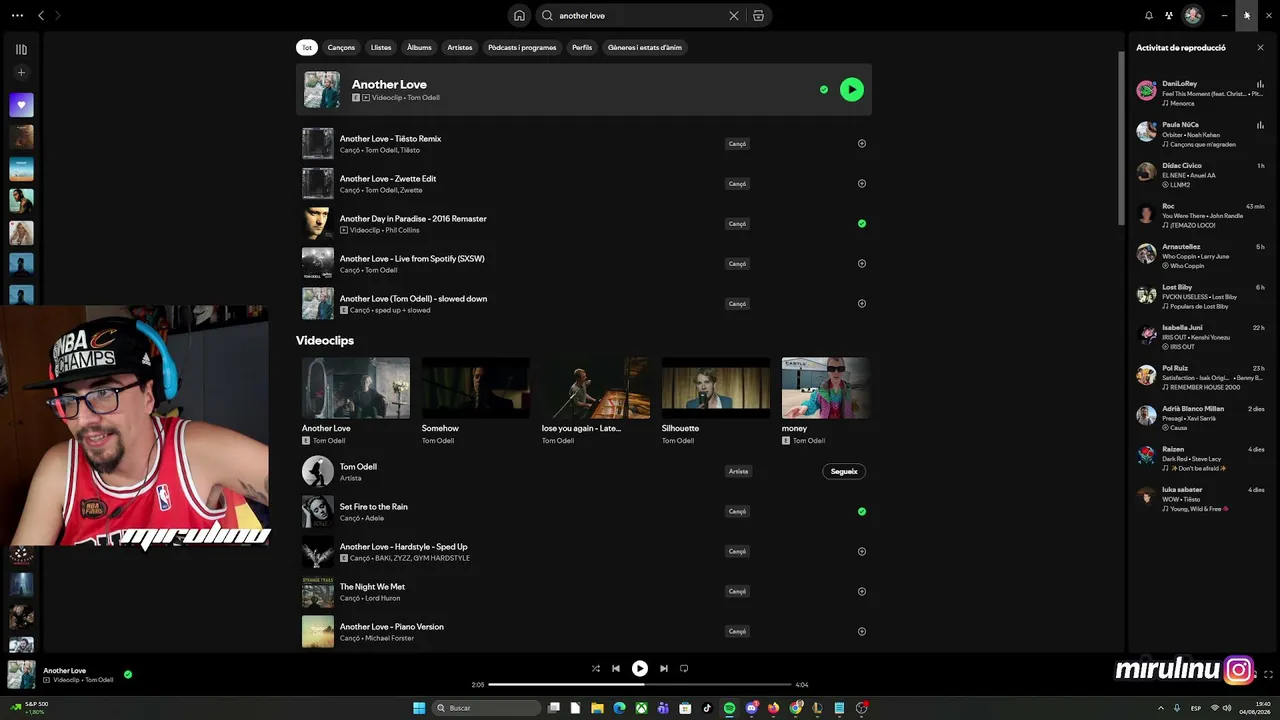Switch to Gèneres i estats d'ànim tab
Screen dimensions: 1280x720
tap(645, 48)
